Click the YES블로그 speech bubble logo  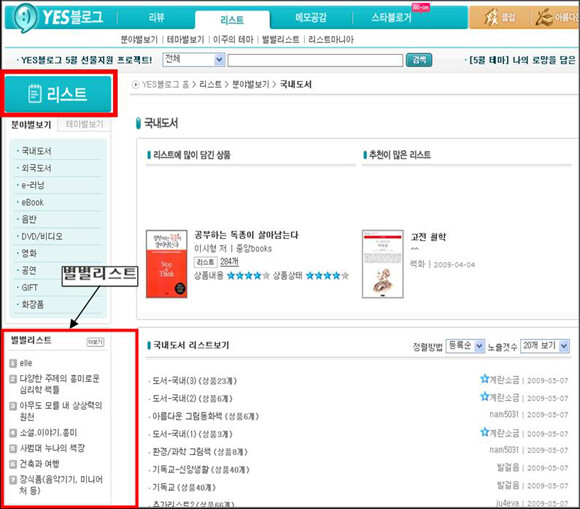24,17
